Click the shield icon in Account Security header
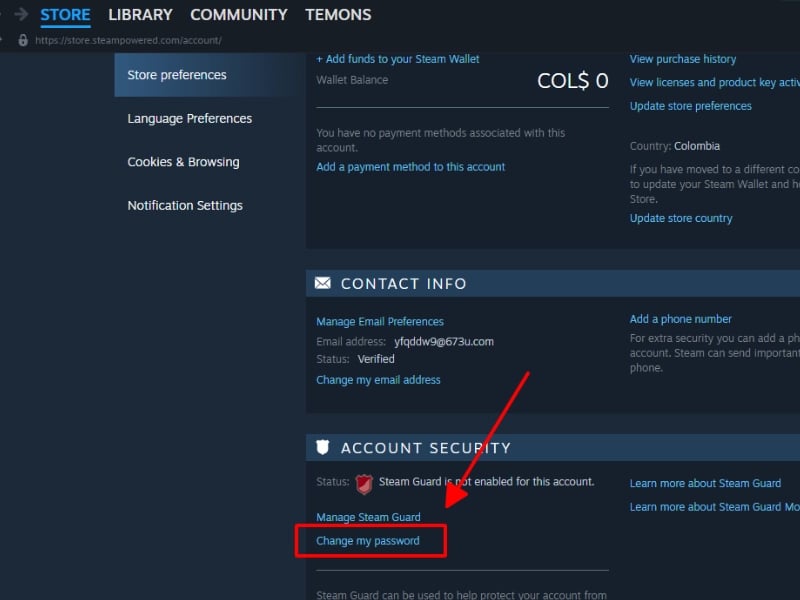The image size is (800, 600). click(x=322, y=448)
